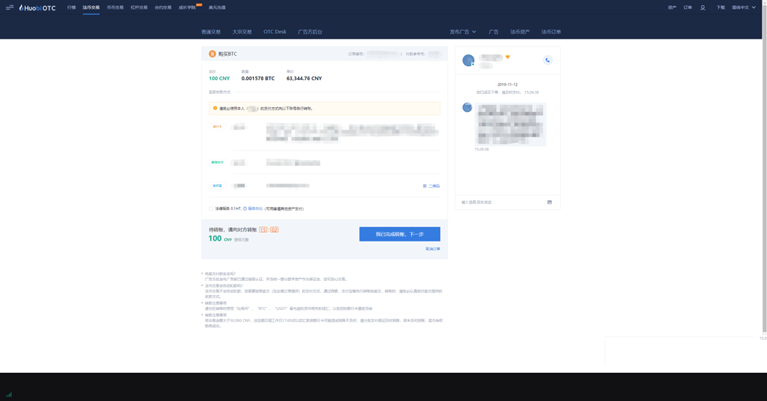Click the cancel order link
Image resolution: width=767 pixels, height=401 pixels.
(433, 249)
